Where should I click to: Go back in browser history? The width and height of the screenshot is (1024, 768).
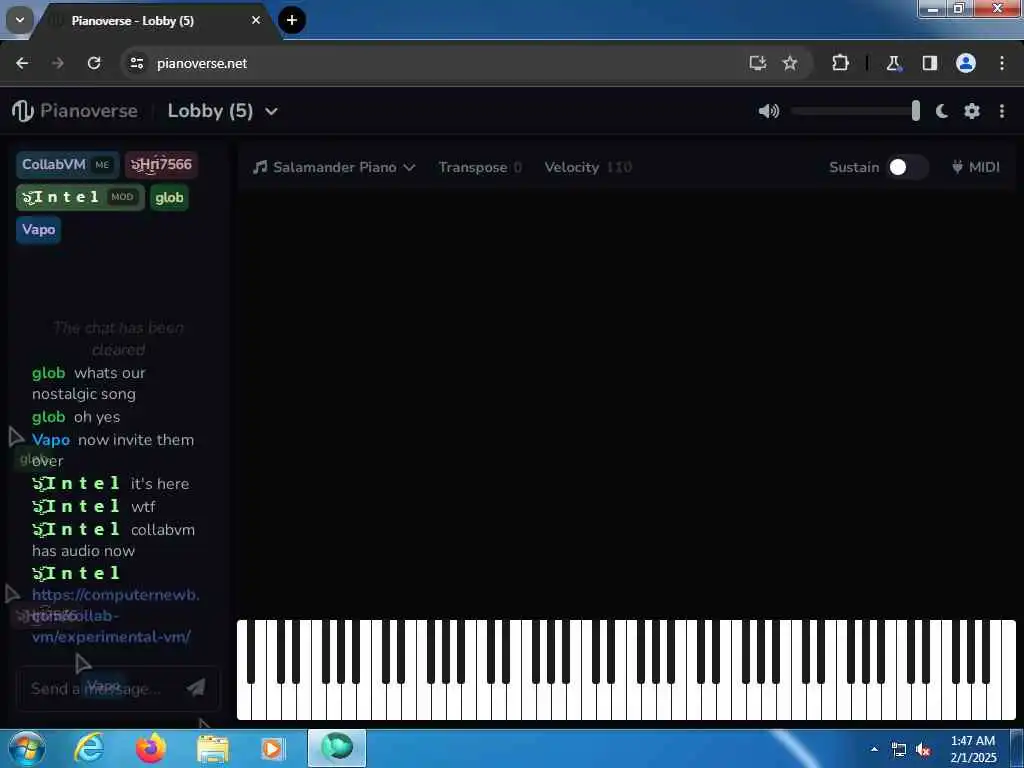pos(22,63)
